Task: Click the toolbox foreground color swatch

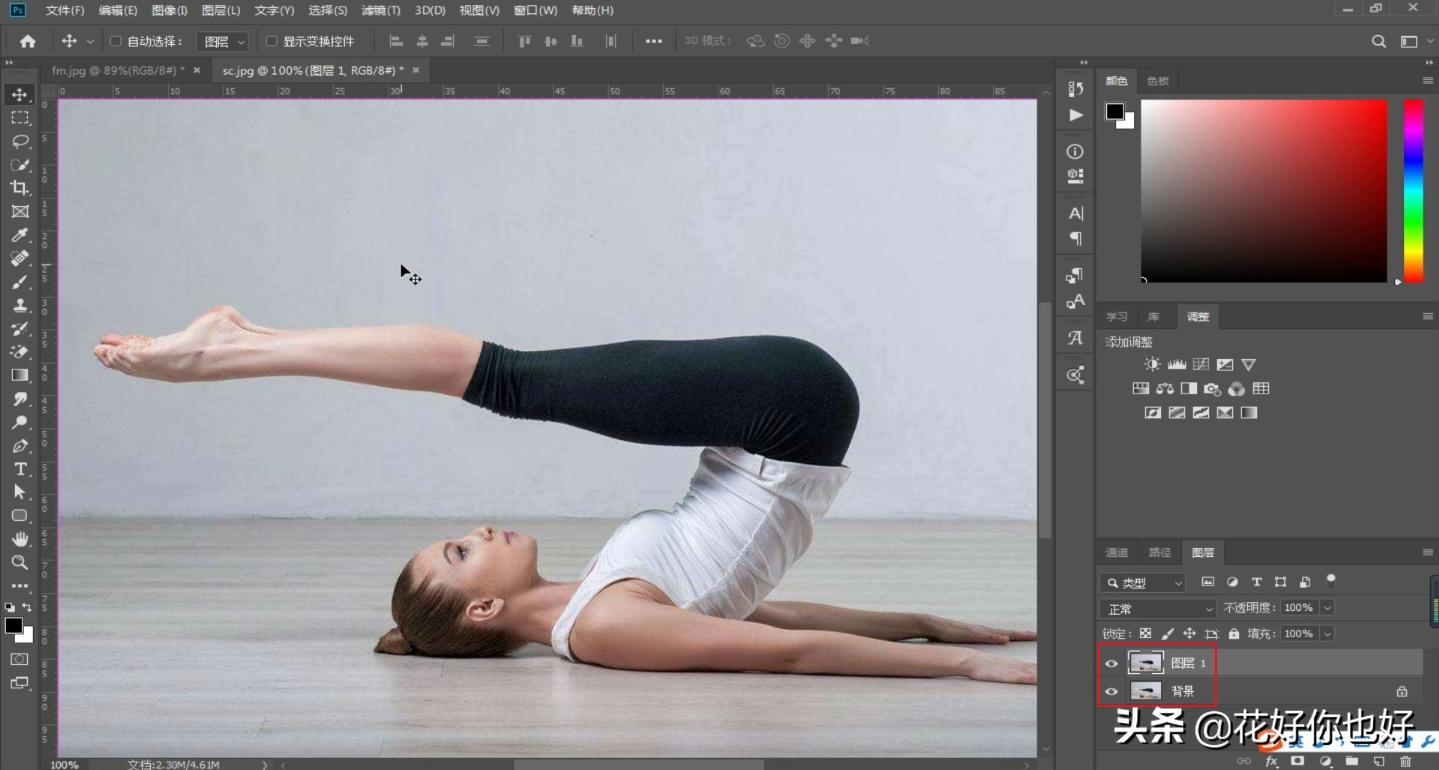Action: (x=14, y=625)
